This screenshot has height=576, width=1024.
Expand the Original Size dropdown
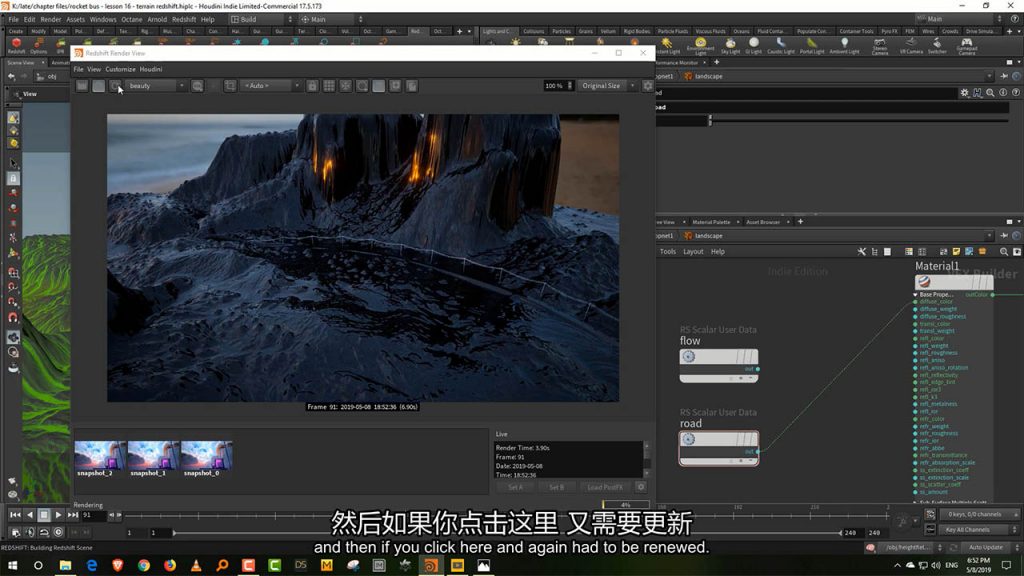[603, 86]
